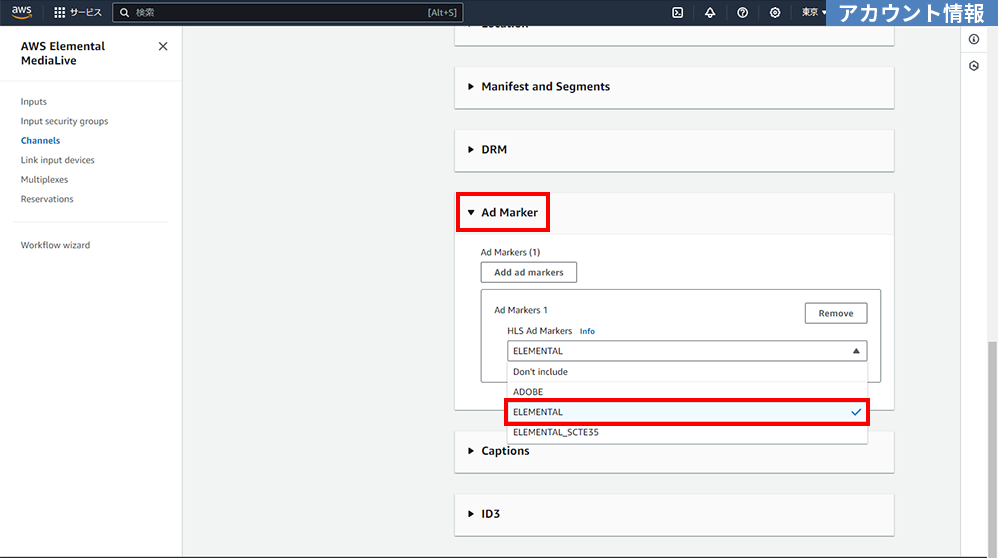This screenshot has height=558, width=998.
Task: Open the Channels page
Action: tap(40, 141)
